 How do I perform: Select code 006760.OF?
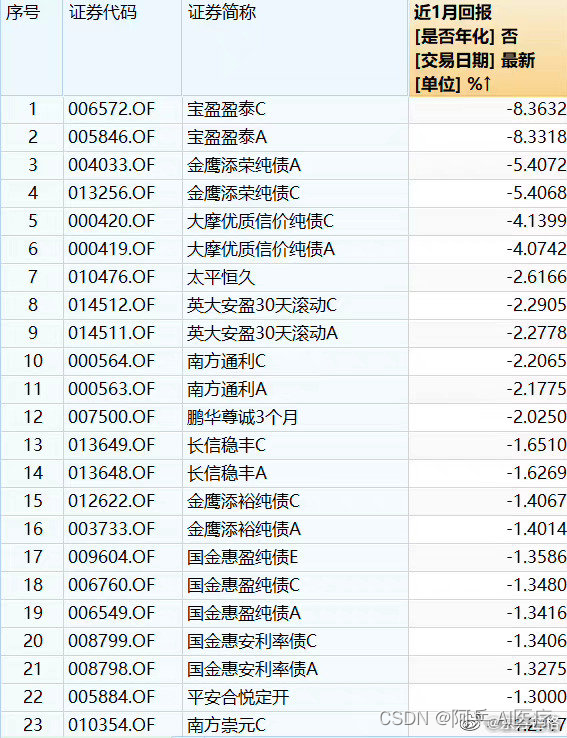112,585
